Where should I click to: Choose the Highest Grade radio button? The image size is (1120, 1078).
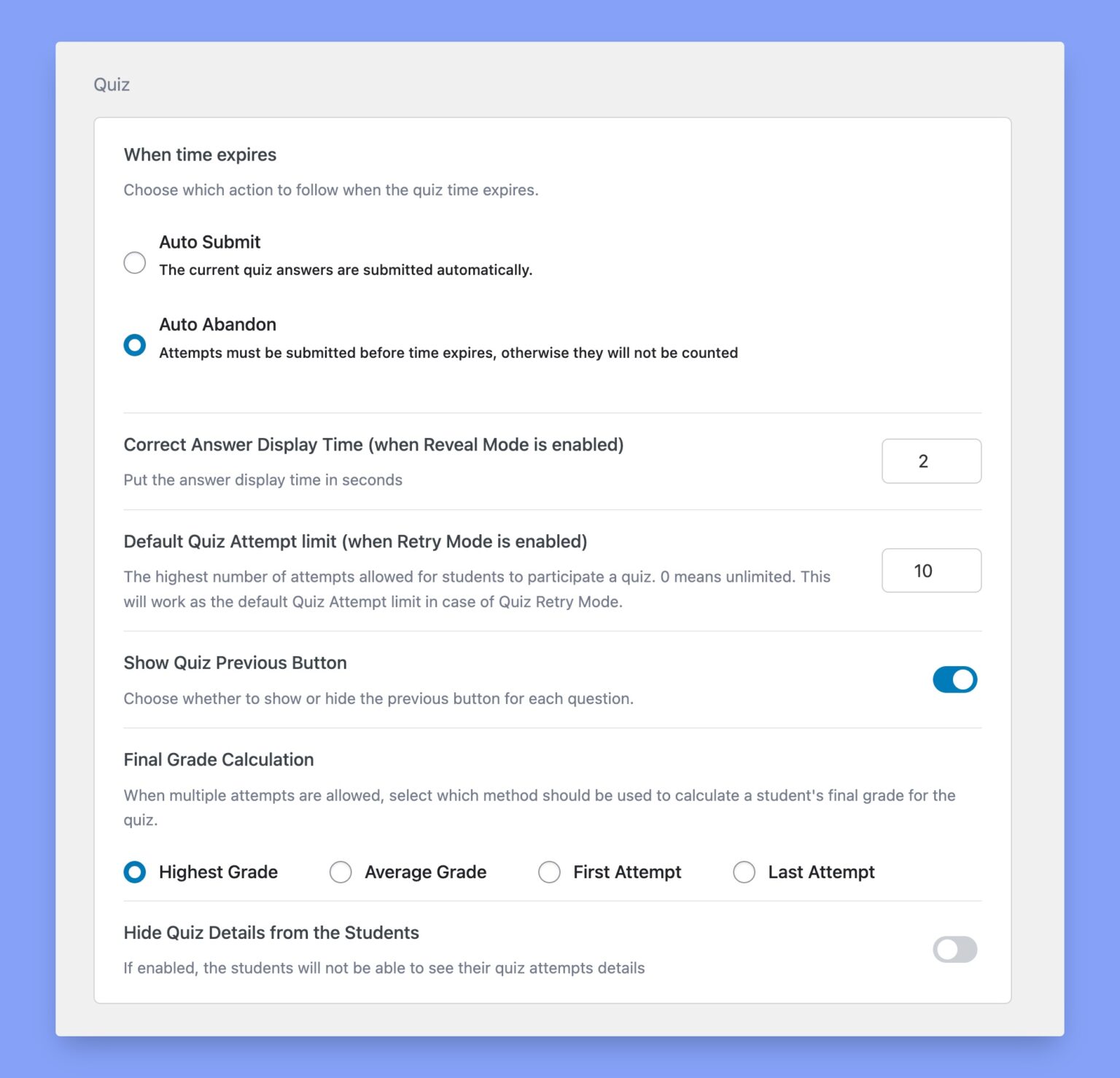tap(135, 872)
